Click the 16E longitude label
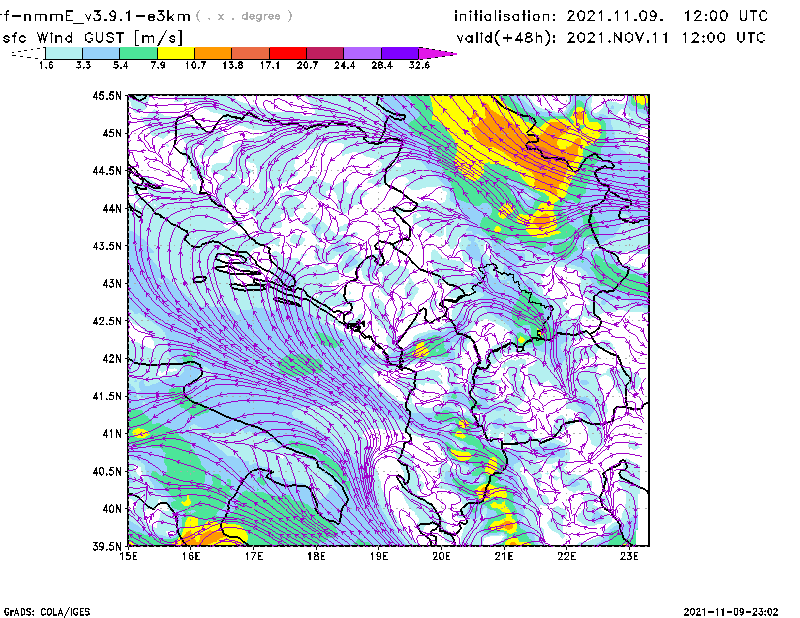This screenshot has height=618, width=800. (191, 556)
